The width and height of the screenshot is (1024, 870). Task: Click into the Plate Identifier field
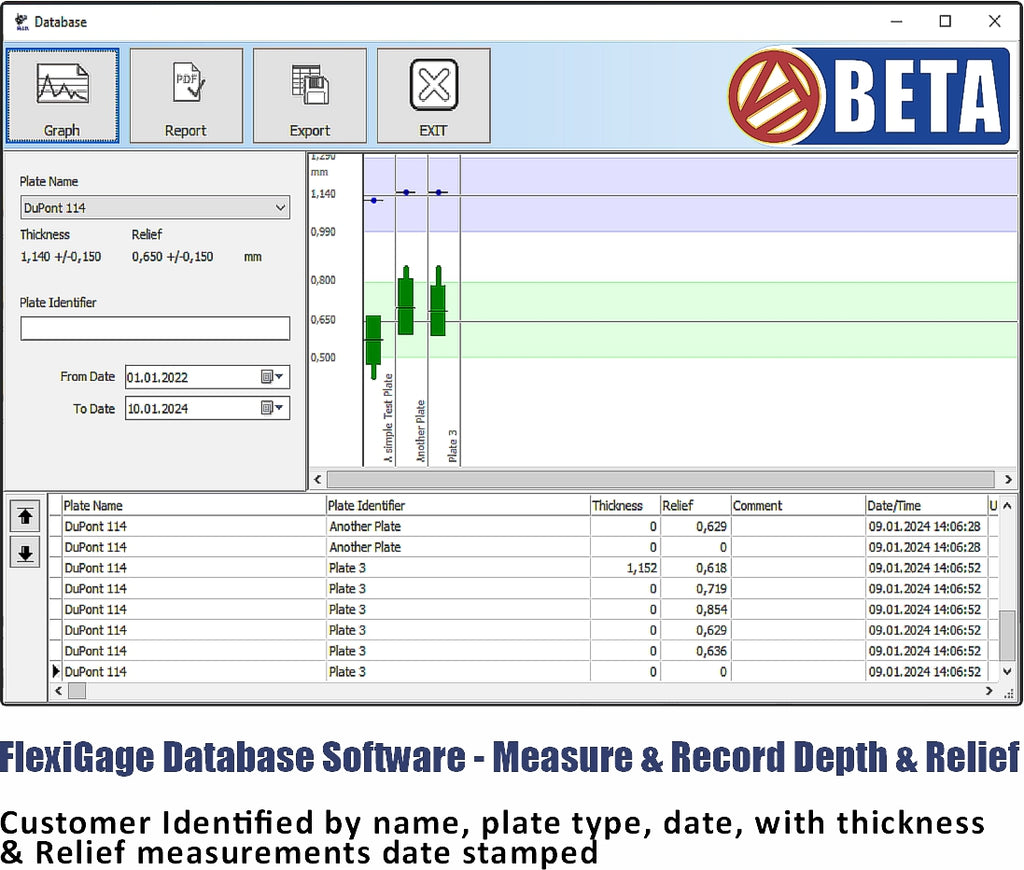[x=155, y=329]
